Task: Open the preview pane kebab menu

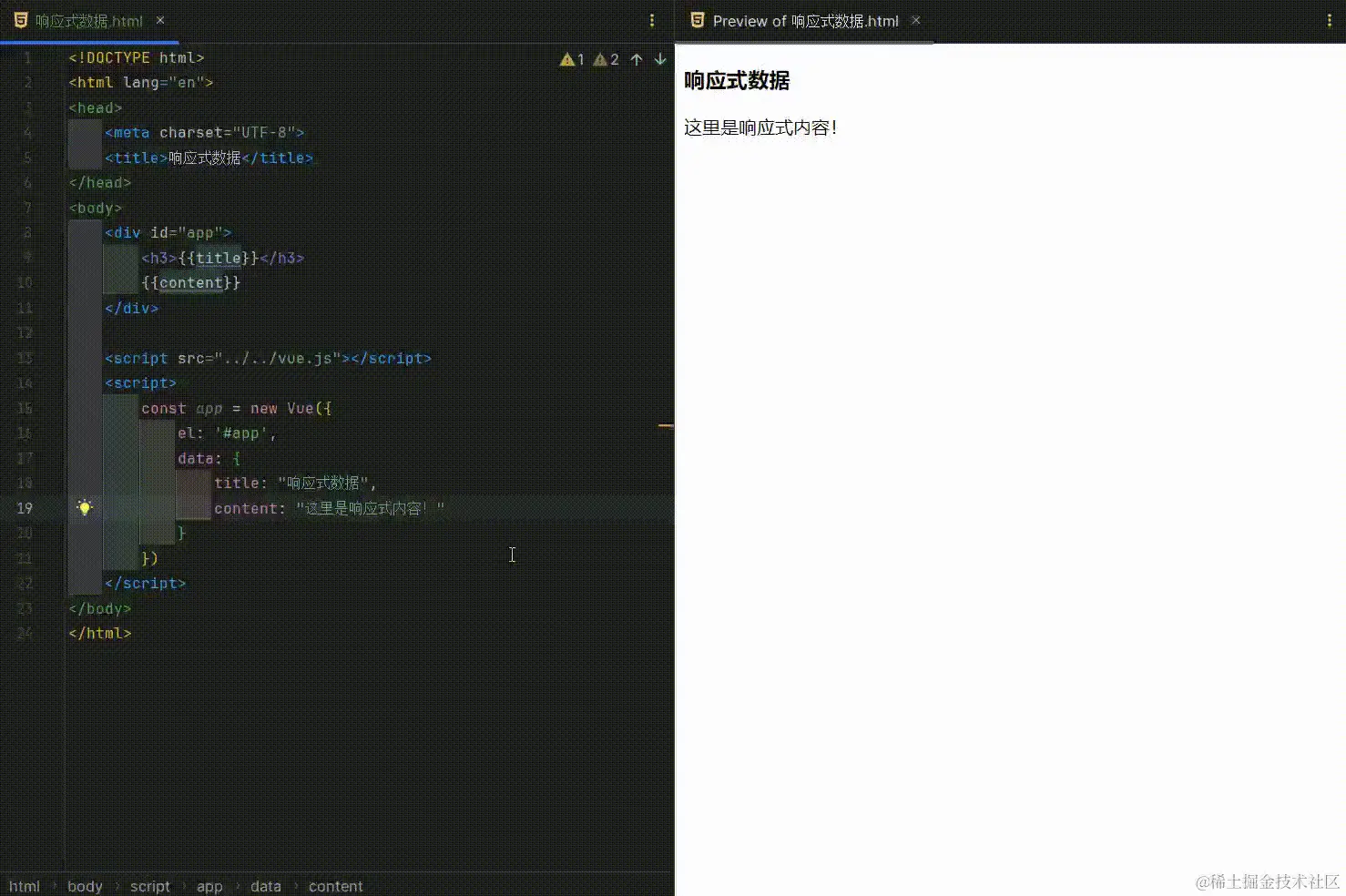Action: pos(1330,21)
